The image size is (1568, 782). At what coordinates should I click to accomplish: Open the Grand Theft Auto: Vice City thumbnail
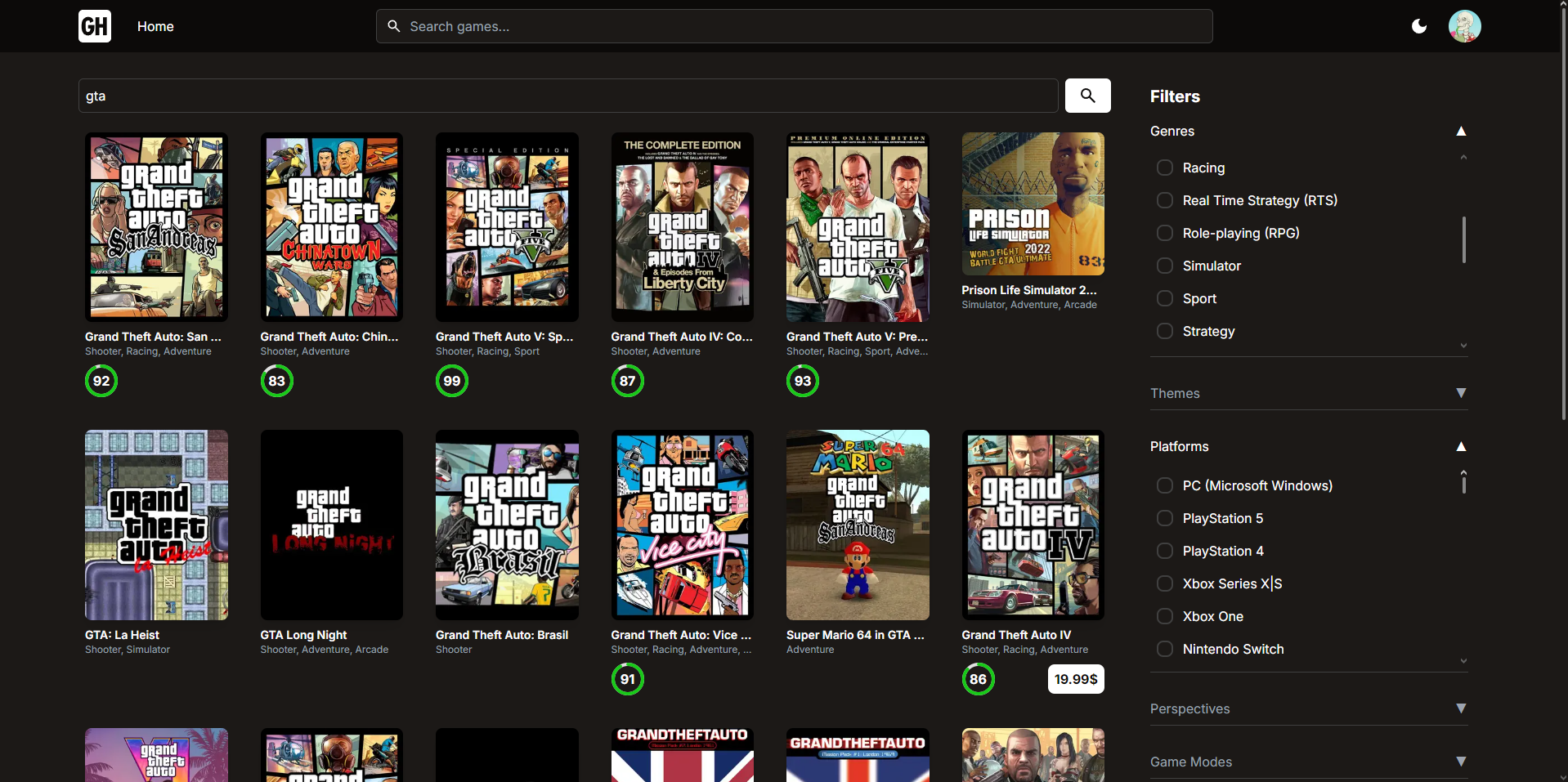click(x=681, y=525)
